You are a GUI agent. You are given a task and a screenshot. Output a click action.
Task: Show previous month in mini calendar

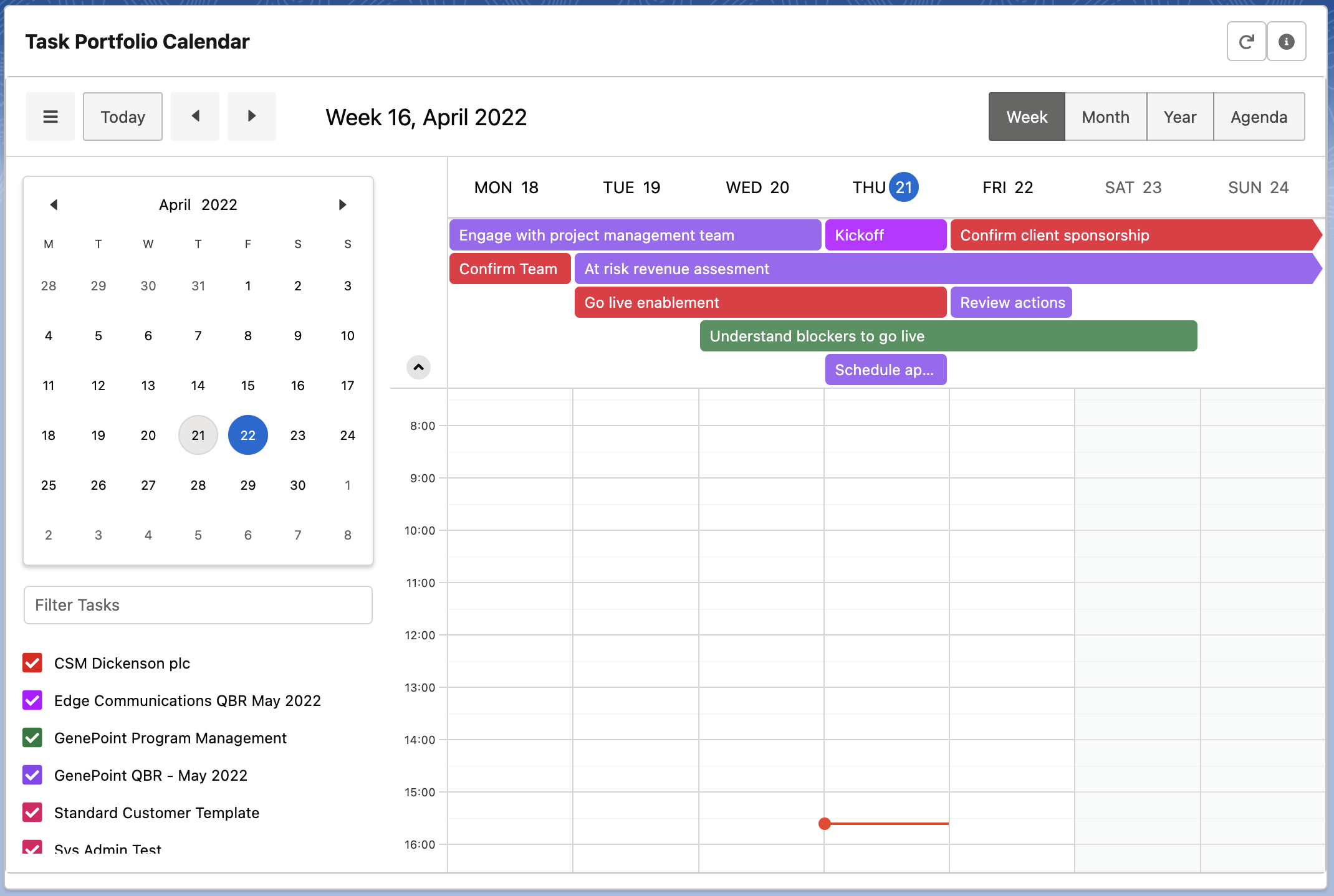[x=54, y=205]
